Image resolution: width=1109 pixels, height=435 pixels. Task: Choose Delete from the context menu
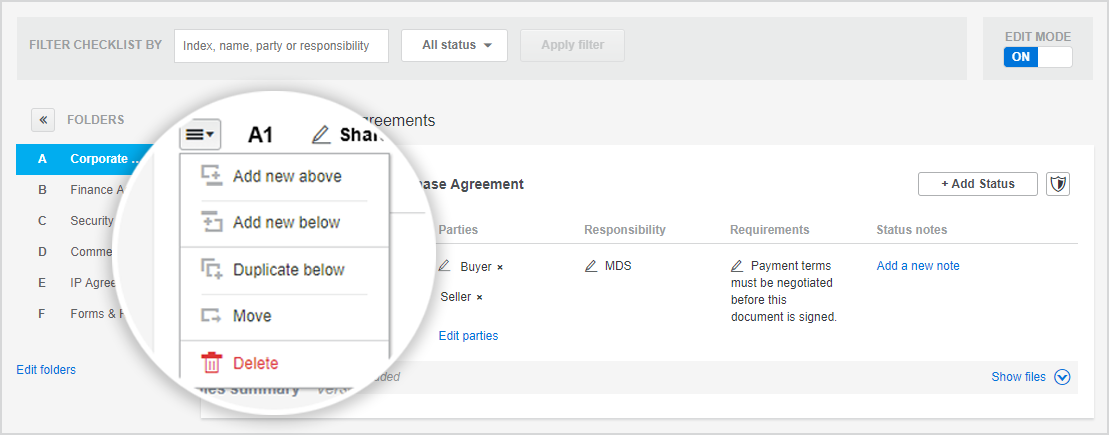pos(255,363)
